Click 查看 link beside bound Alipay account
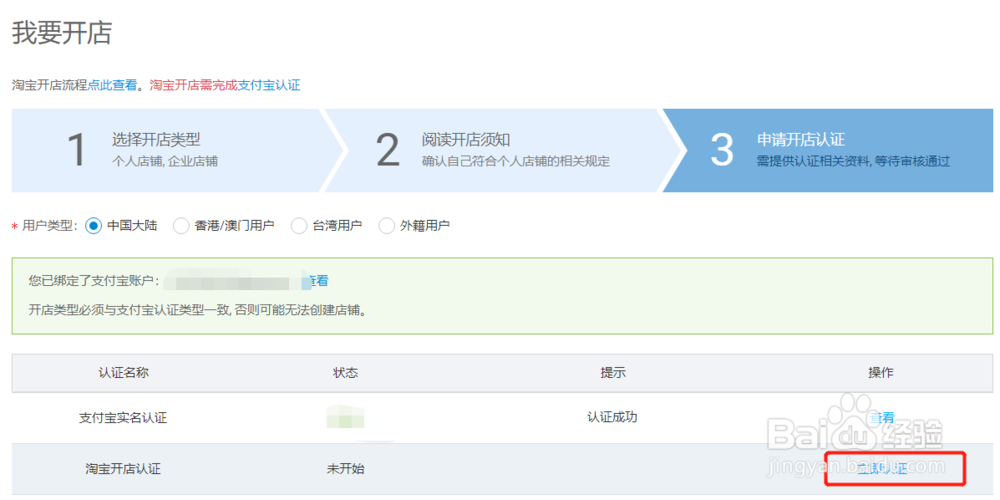 [317, 281]
